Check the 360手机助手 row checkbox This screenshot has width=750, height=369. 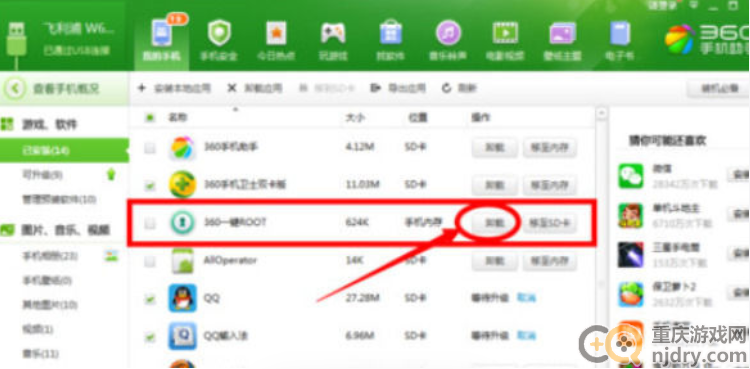[150, 148]
